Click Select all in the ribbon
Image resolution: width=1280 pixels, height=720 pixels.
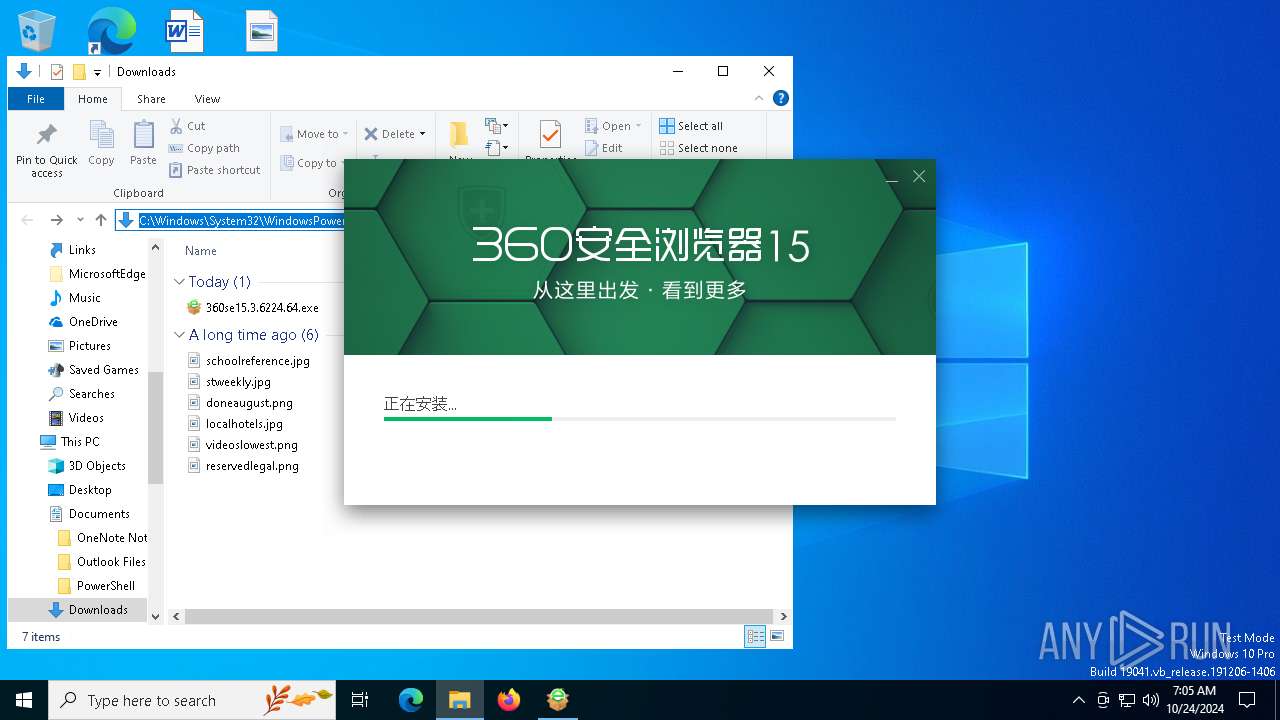691,126
